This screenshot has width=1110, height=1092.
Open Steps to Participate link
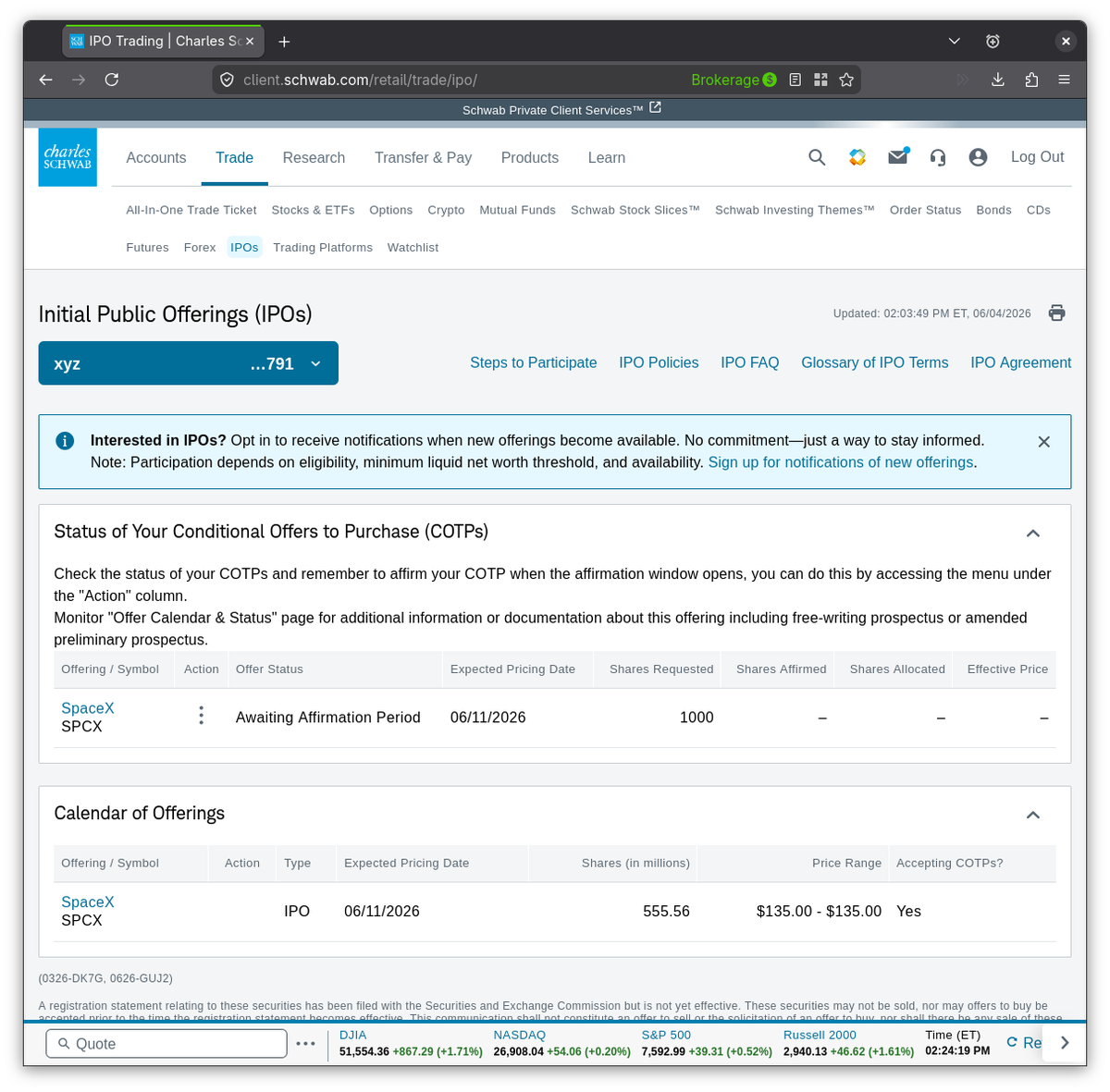click(x=533, y=362)
